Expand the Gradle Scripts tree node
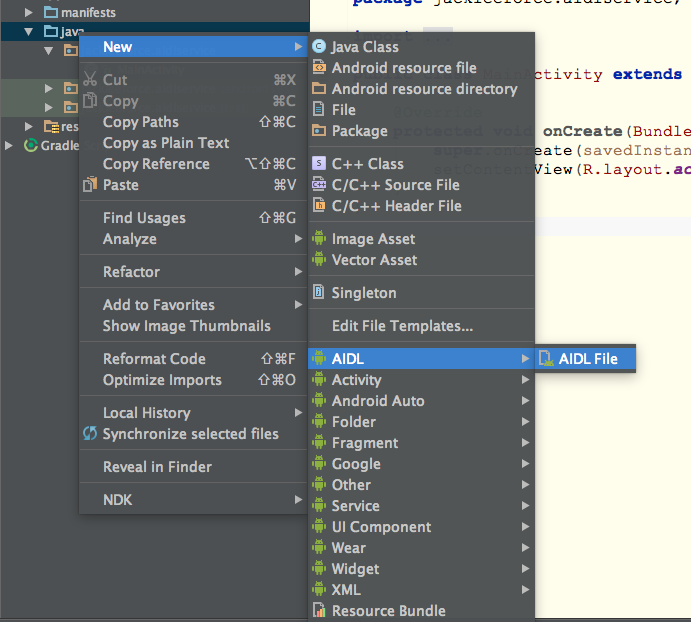 (10, 146)
